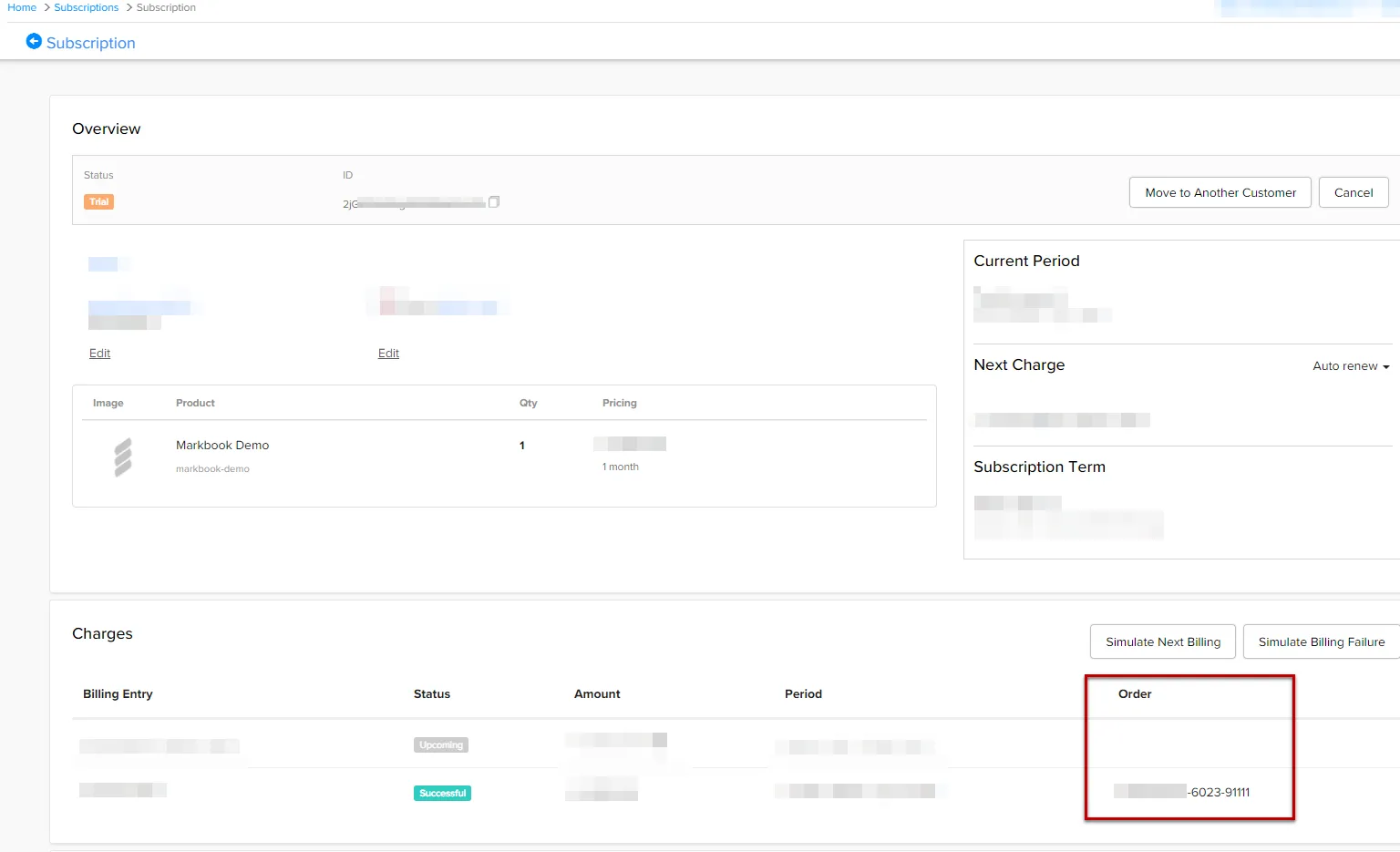The image size is (1400, 852).
Task: Click Move to Another Customer button
Action: tap(1220, 192)
